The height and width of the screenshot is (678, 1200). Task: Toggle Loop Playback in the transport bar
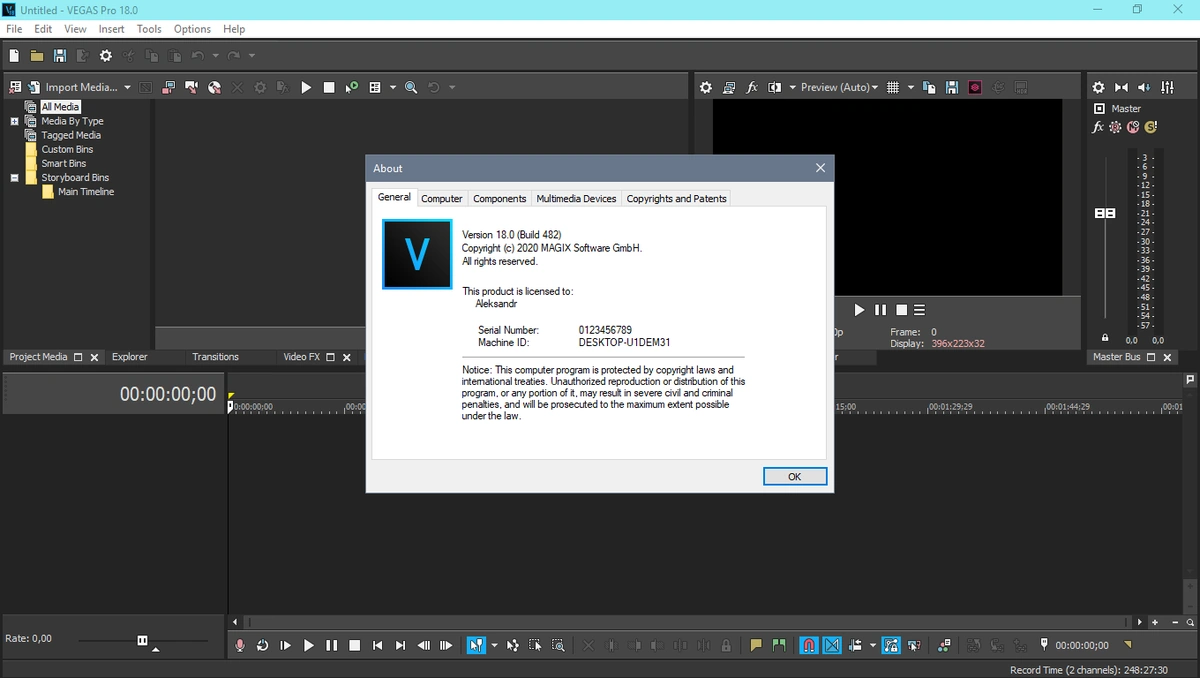(262, 646)
